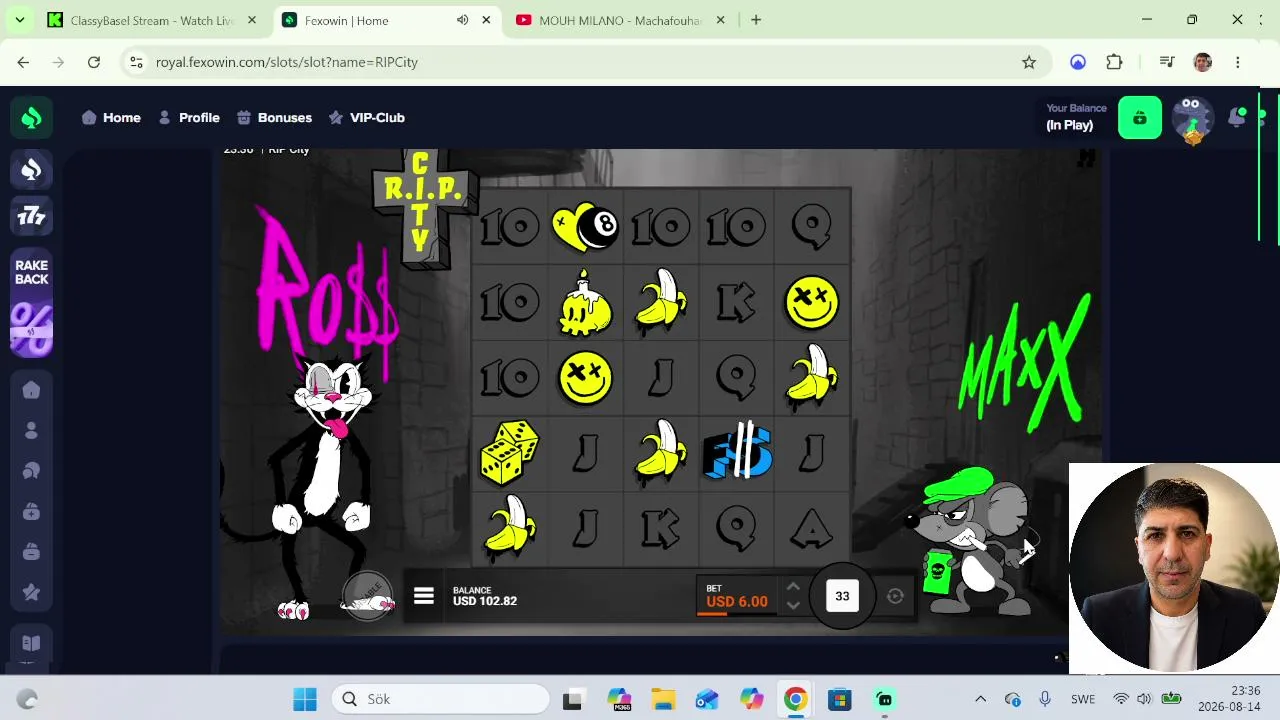Open the Rake Back promotion banner
The image size is (1280, 720).
pos(31,303)
